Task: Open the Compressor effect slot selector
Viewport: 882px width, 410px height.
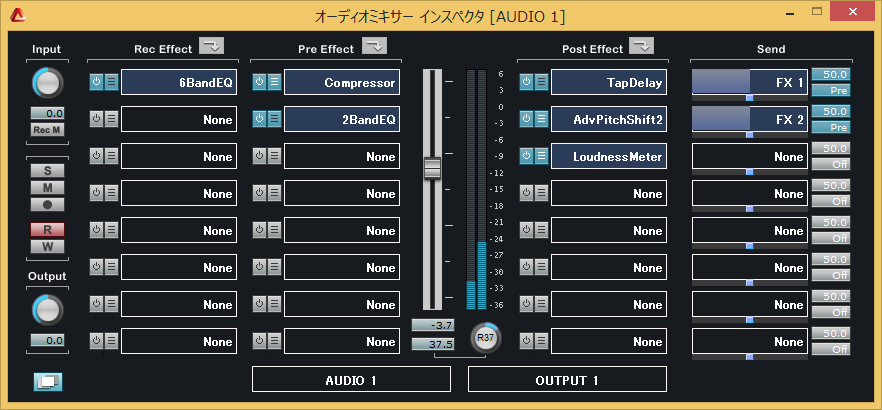Action: pyautogui.click(x=342, y=82)
